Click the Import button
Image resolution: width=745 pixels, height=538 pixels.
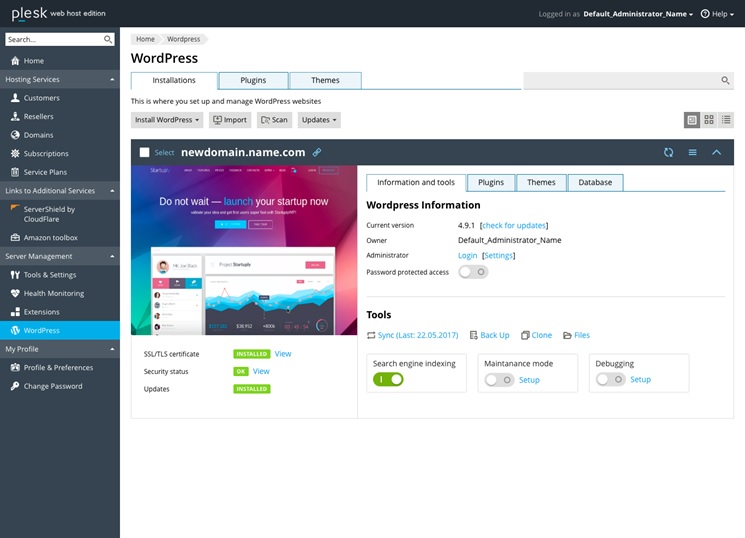coord(230,120)
